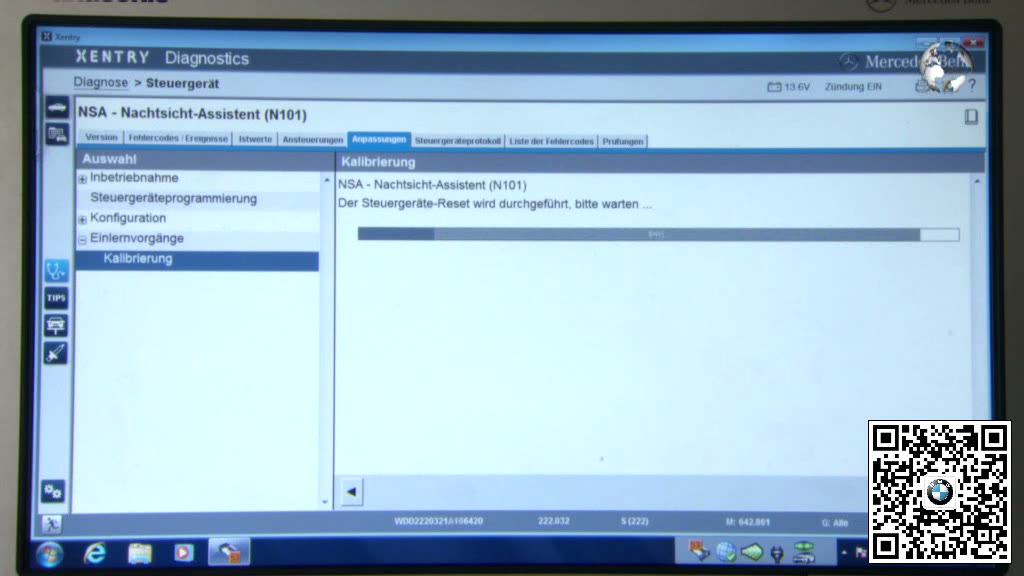Click the Zündung EIN status text
Screen dimensions: 1024x576
coord(853,86)
